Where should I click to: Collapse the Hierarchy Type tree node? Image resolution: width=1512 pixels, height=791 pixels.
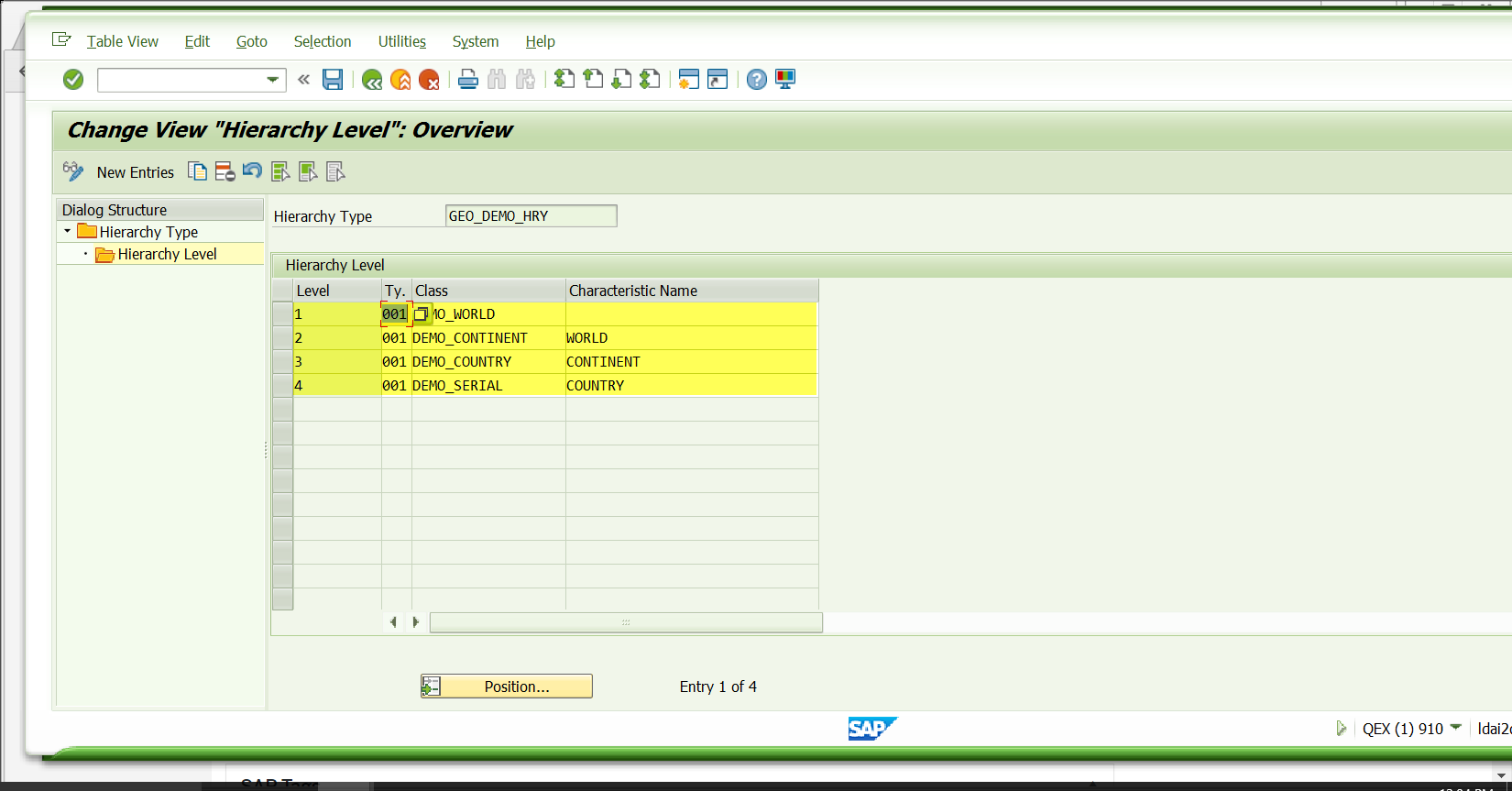coord(68,231)
